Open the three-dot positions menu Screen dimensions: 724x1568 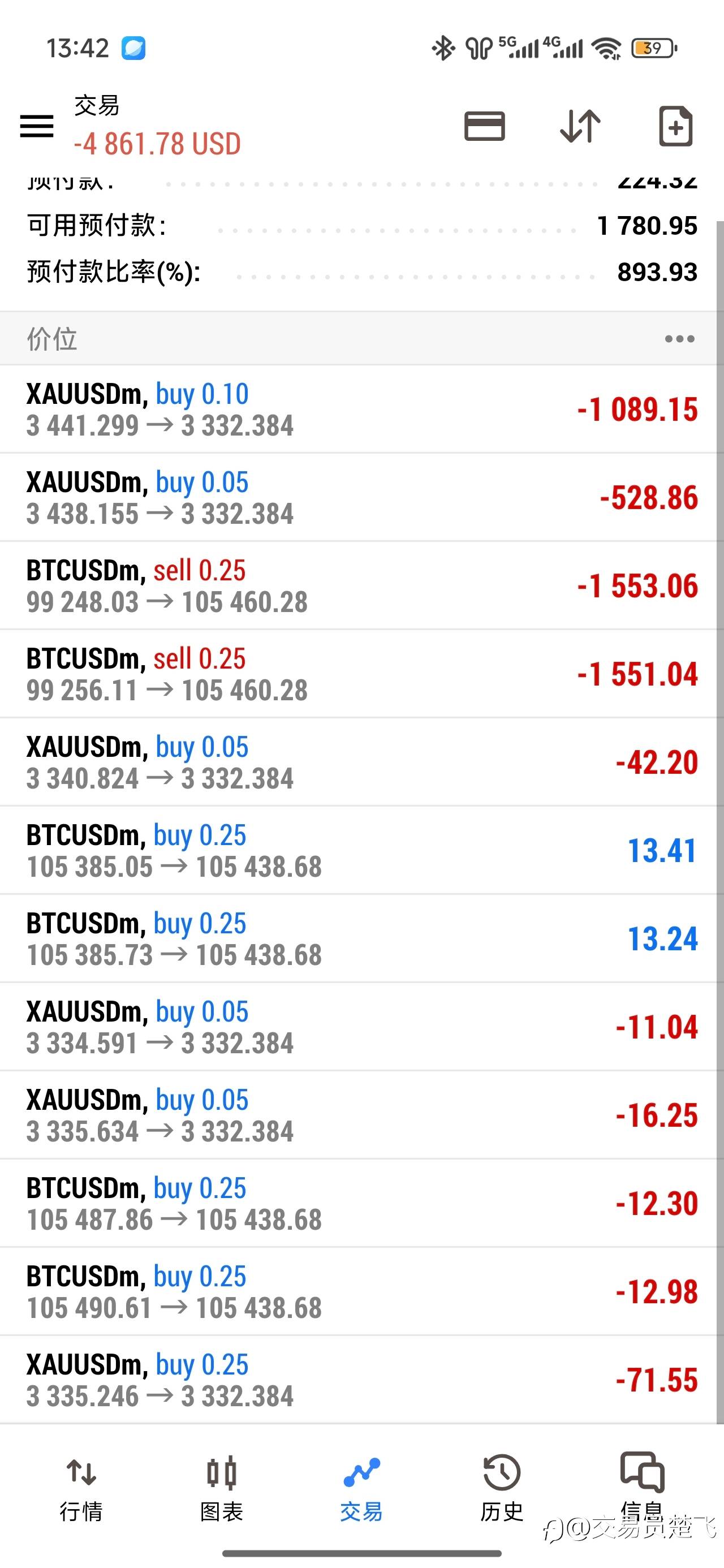[x=679, y=339]
